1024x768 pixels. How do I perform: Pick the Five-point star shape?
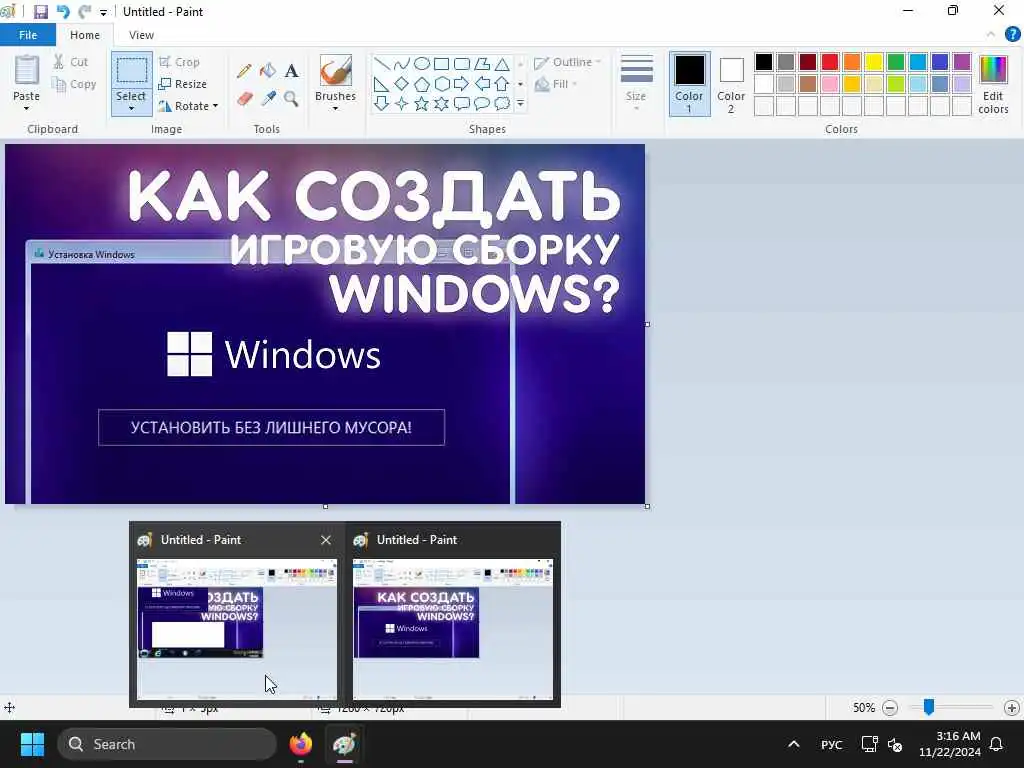(x=422, y=103)
